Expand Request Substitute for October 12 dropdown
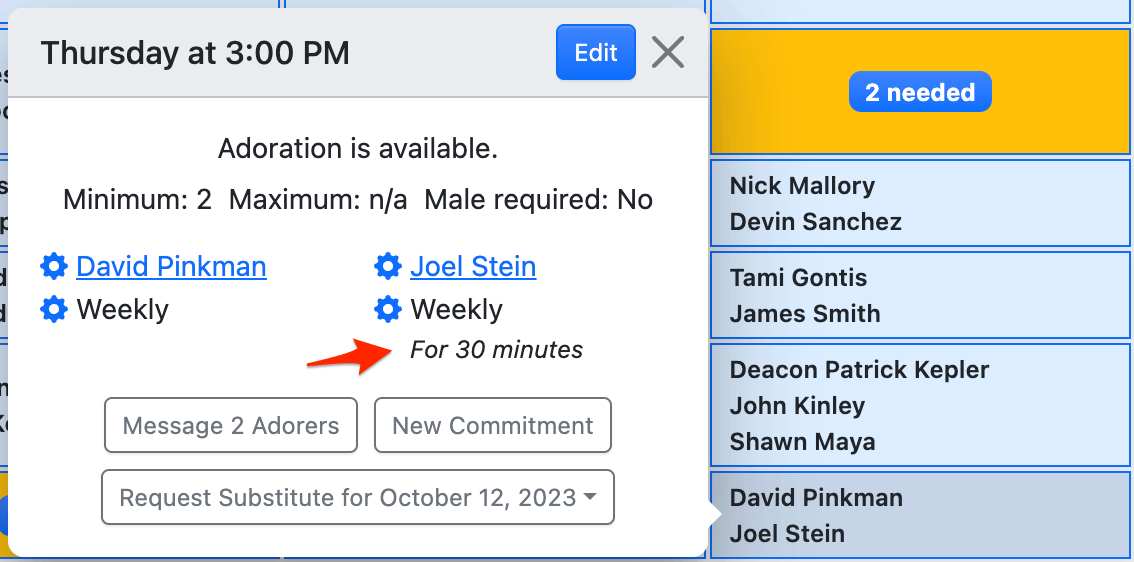Viewport: 1134px width, 562px height. point(358,498)
